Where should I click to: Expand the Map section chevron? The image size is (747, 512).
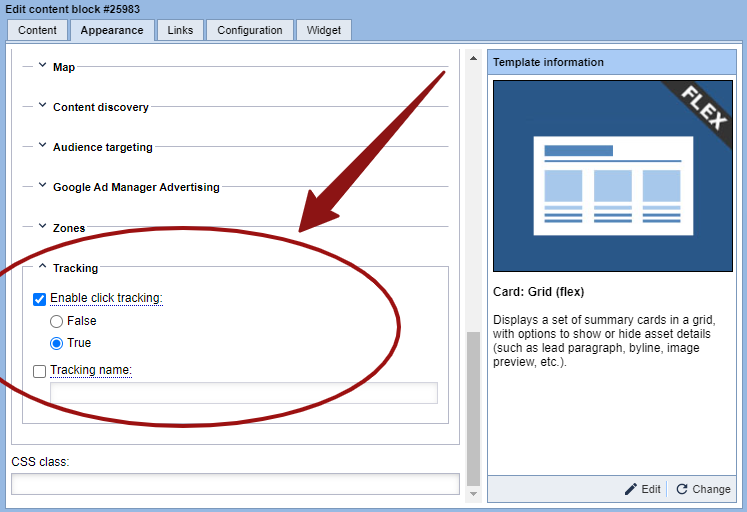click(x=42, y=65)
